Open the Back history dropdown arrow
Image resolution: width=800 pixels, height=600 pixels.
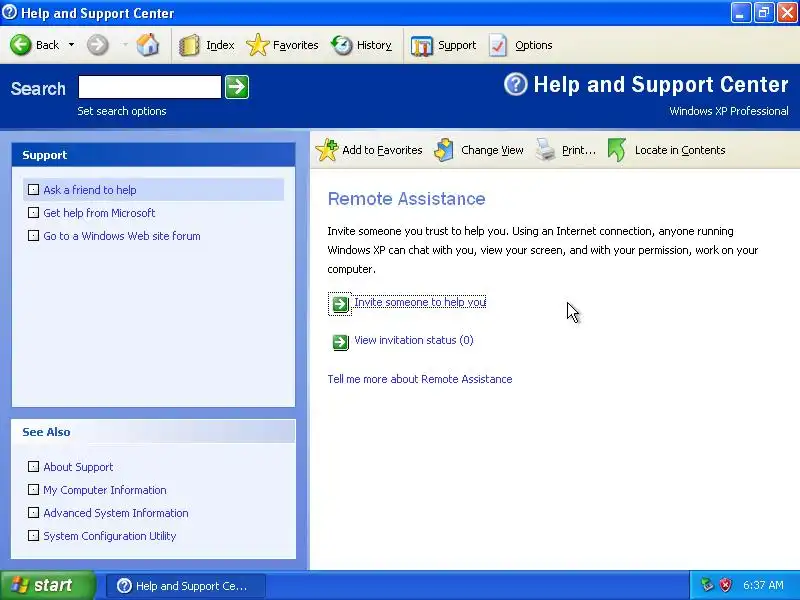71,45
